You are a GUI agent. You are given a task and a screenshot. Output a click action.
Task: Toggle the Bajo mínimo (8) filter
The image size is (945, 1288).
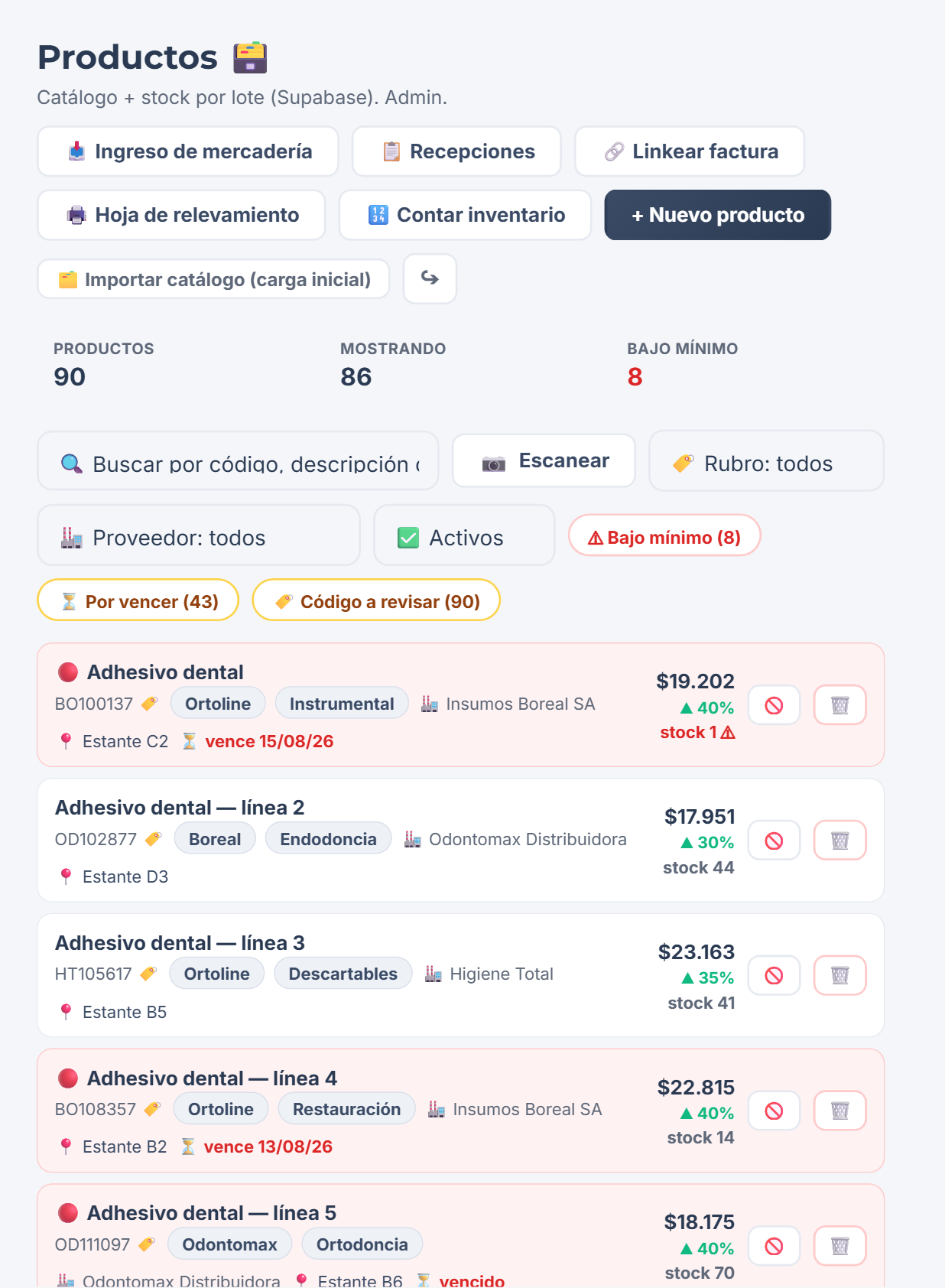point(664,535)
